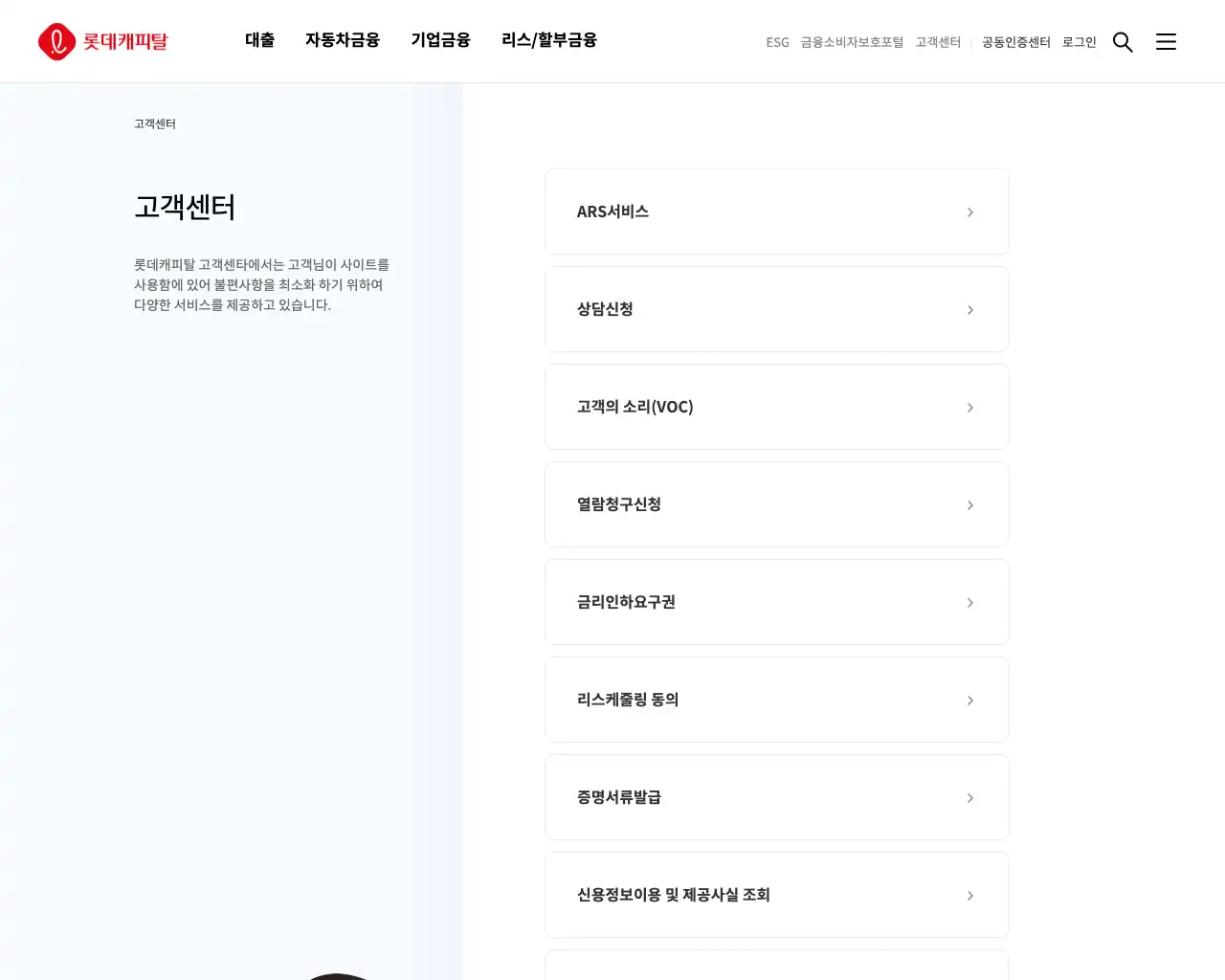
Task: Click the large 고객센터 page heading
Action: tap(185, 207)
